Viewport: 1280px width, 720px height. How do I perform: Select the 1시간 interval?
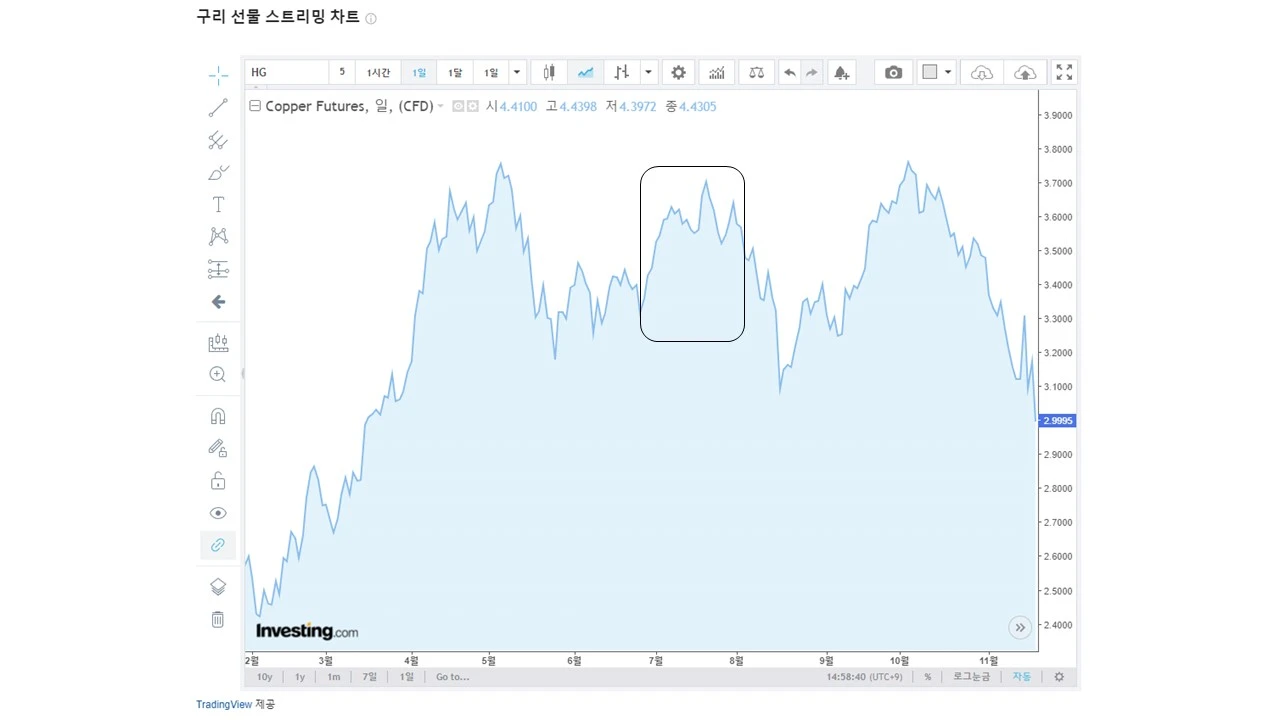click(378, 72)
